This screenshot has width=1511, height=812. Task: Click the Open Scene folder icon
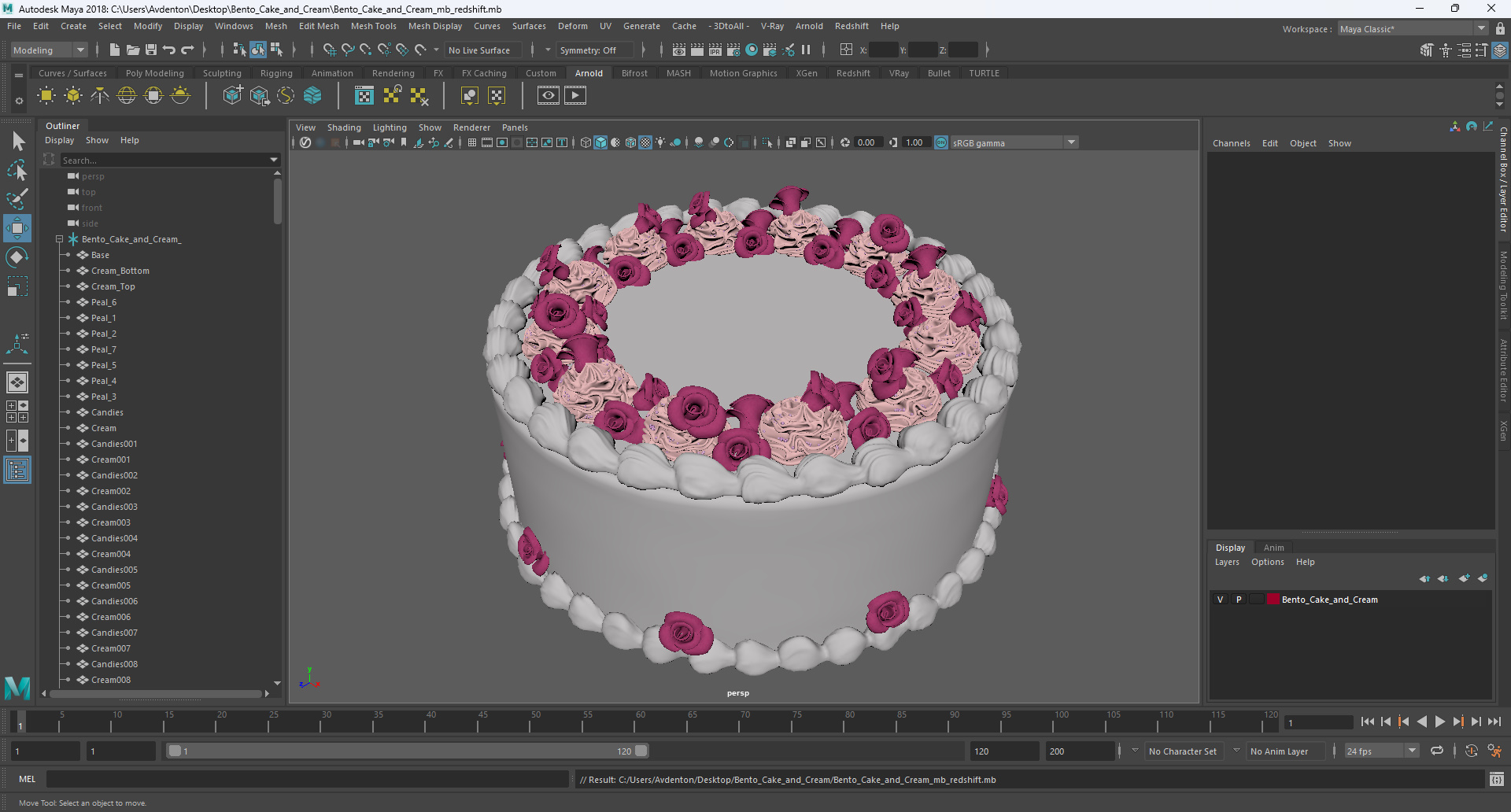coord(133,50)
